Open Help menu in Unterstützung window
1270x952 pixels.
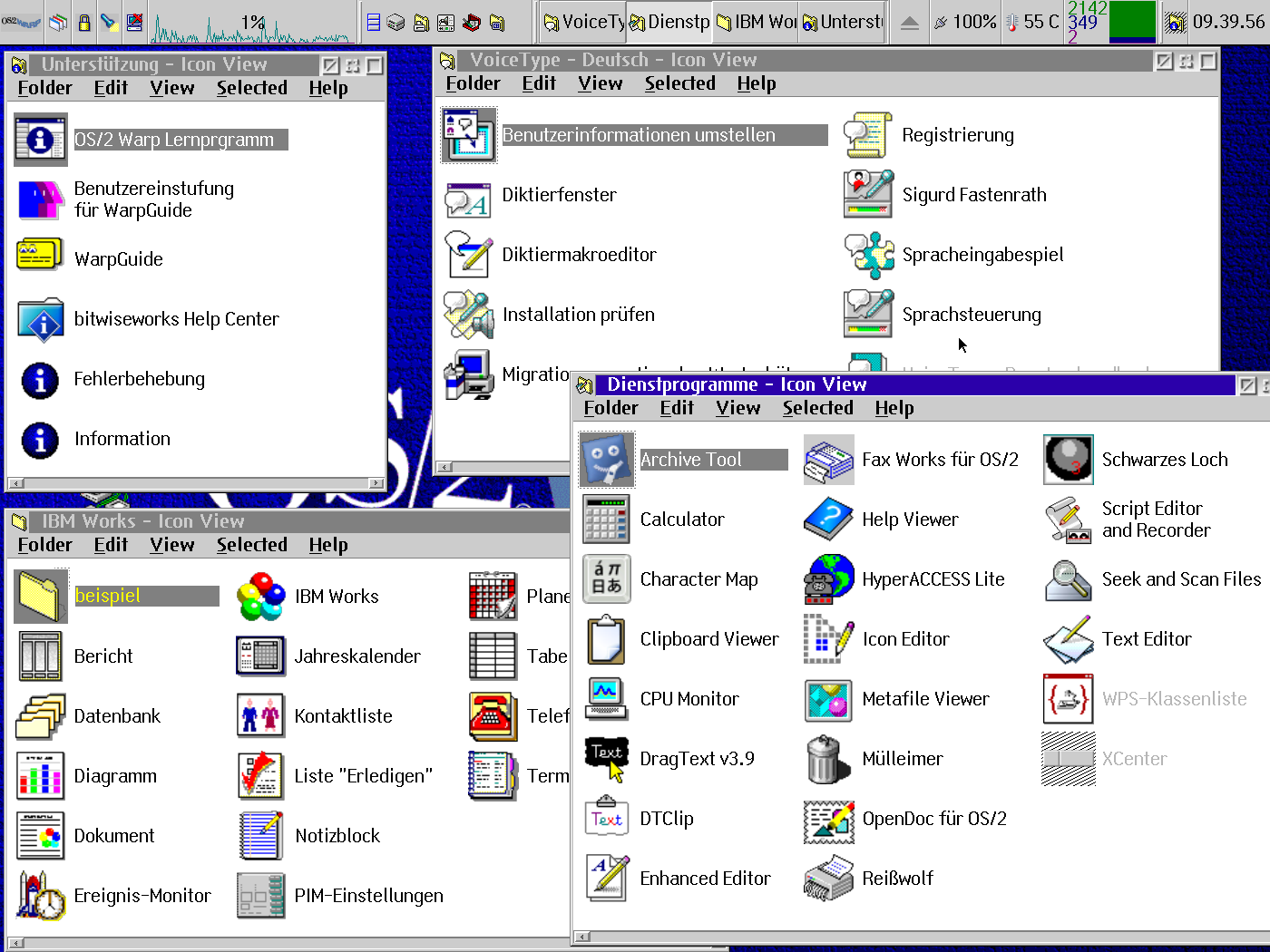click(x=327, y=88)
